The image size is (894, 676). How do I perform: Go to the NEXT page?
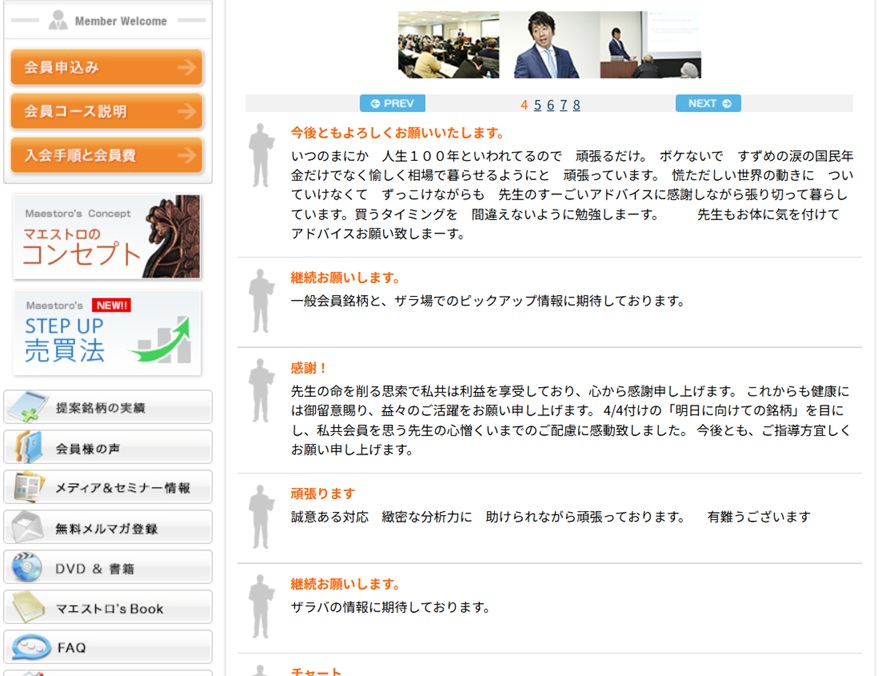click(x=708, y=103)
